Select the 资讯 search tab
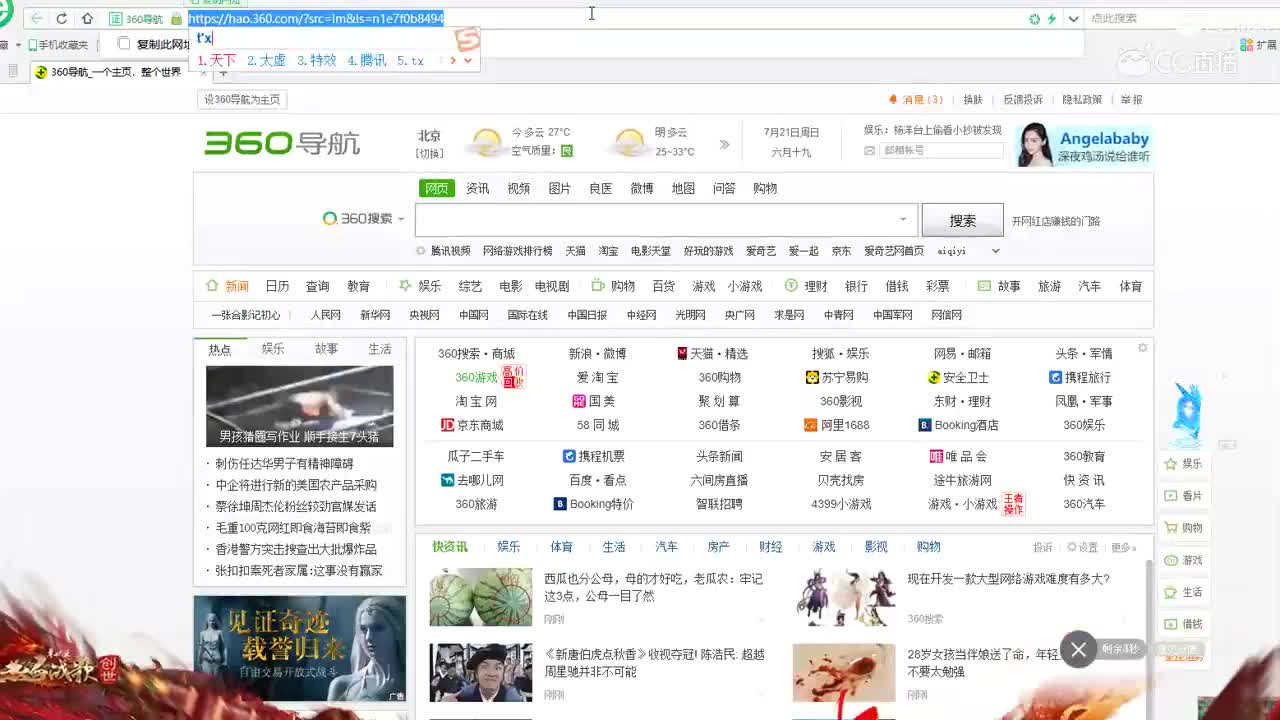 coord(478,188)
